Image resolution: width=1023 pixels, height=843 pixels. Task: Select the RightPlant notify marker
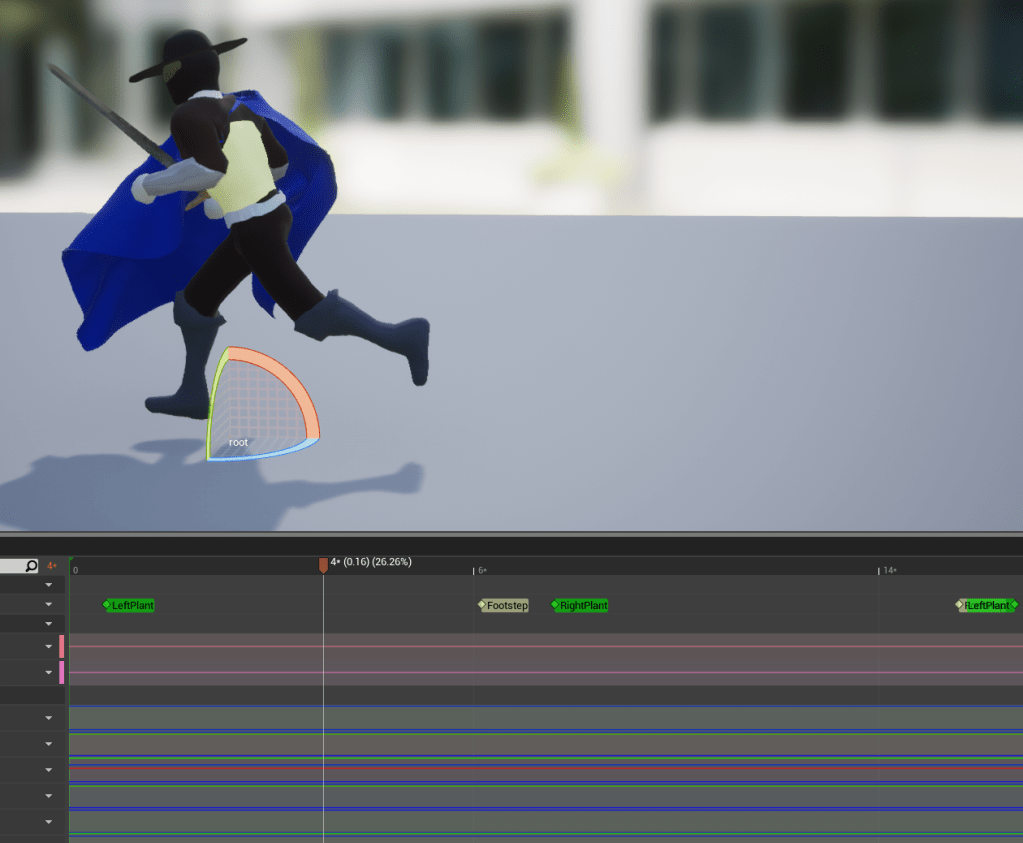click(x=582, y=605)
